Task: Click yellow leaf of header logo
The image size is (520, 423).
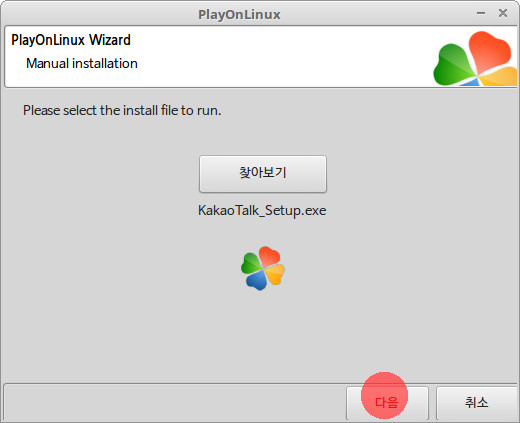Action: (x=499, y=77)
